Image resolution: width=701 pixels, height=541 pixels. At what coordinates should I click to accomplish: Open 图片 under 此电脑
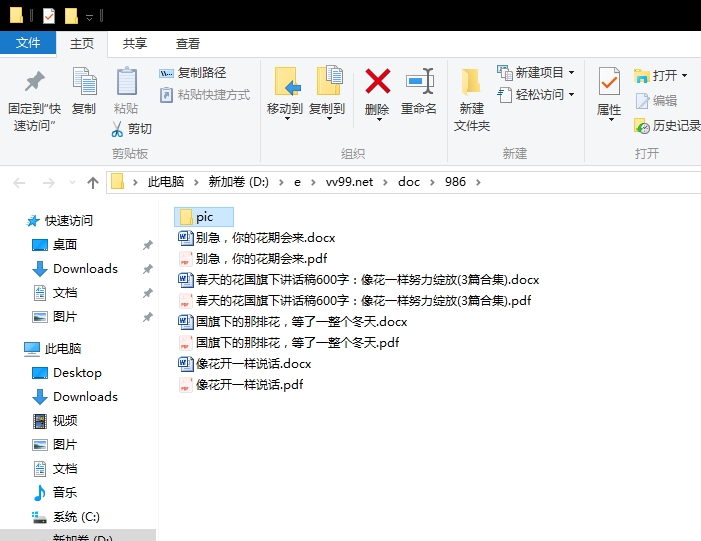[55, 445]
